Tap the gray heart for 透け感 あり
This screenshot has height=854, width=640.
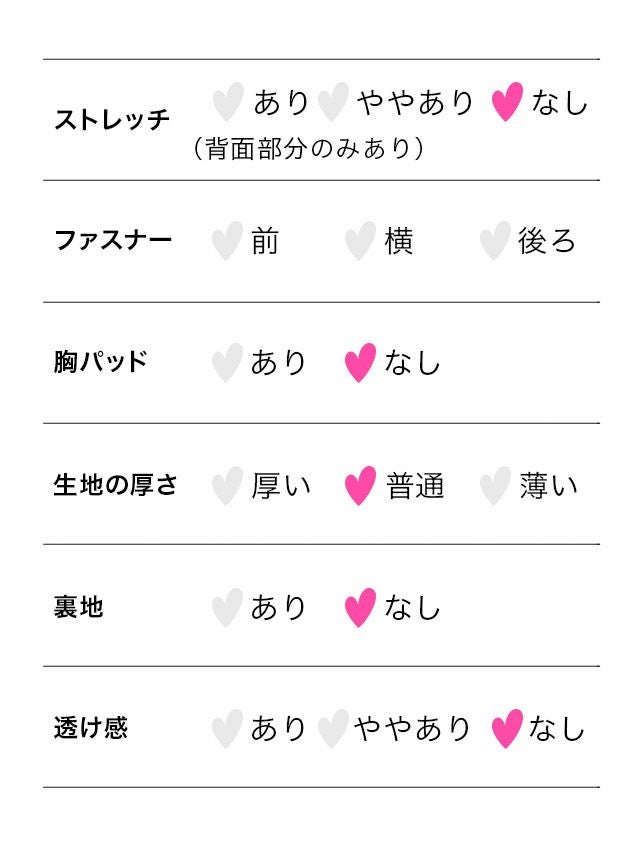pos(227,729)
